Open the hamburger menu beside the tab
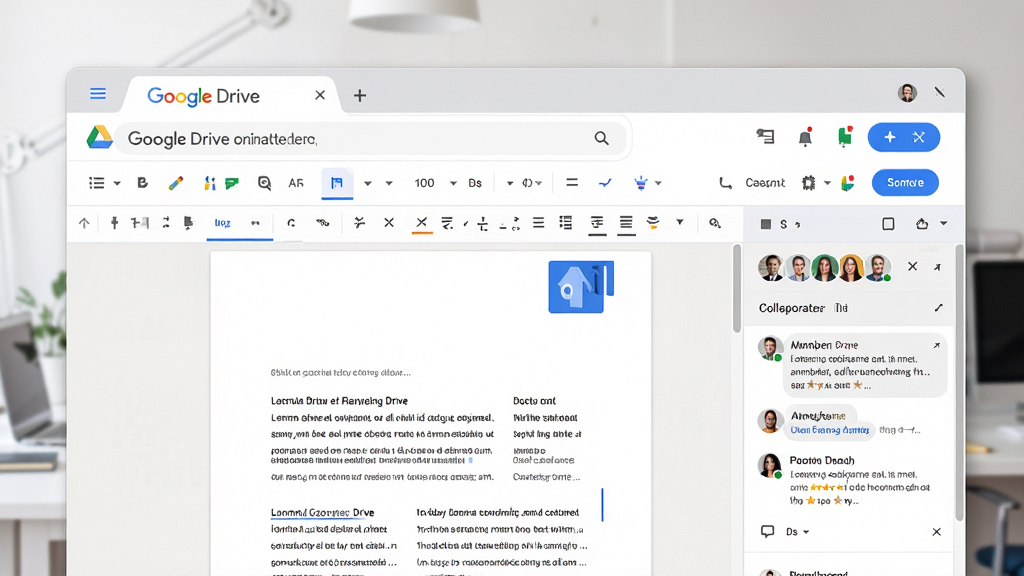1024x576 pixels. 98,94
